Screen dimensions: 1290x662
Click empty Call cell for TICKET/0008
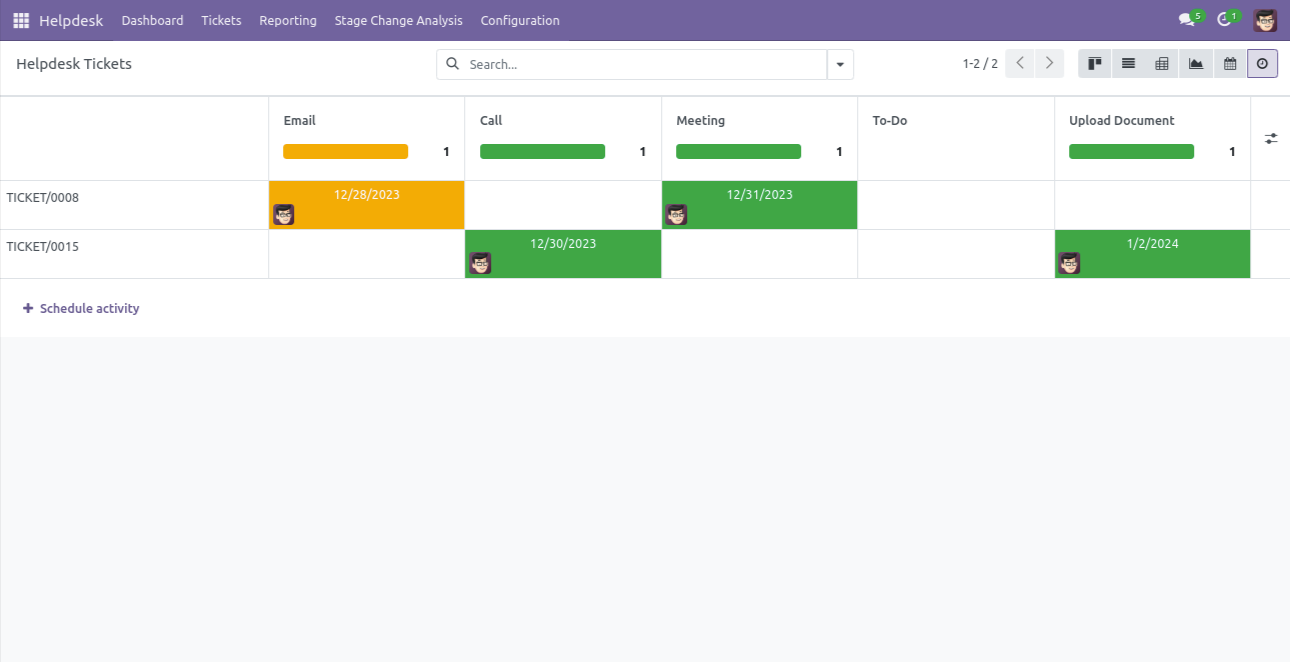563,205
